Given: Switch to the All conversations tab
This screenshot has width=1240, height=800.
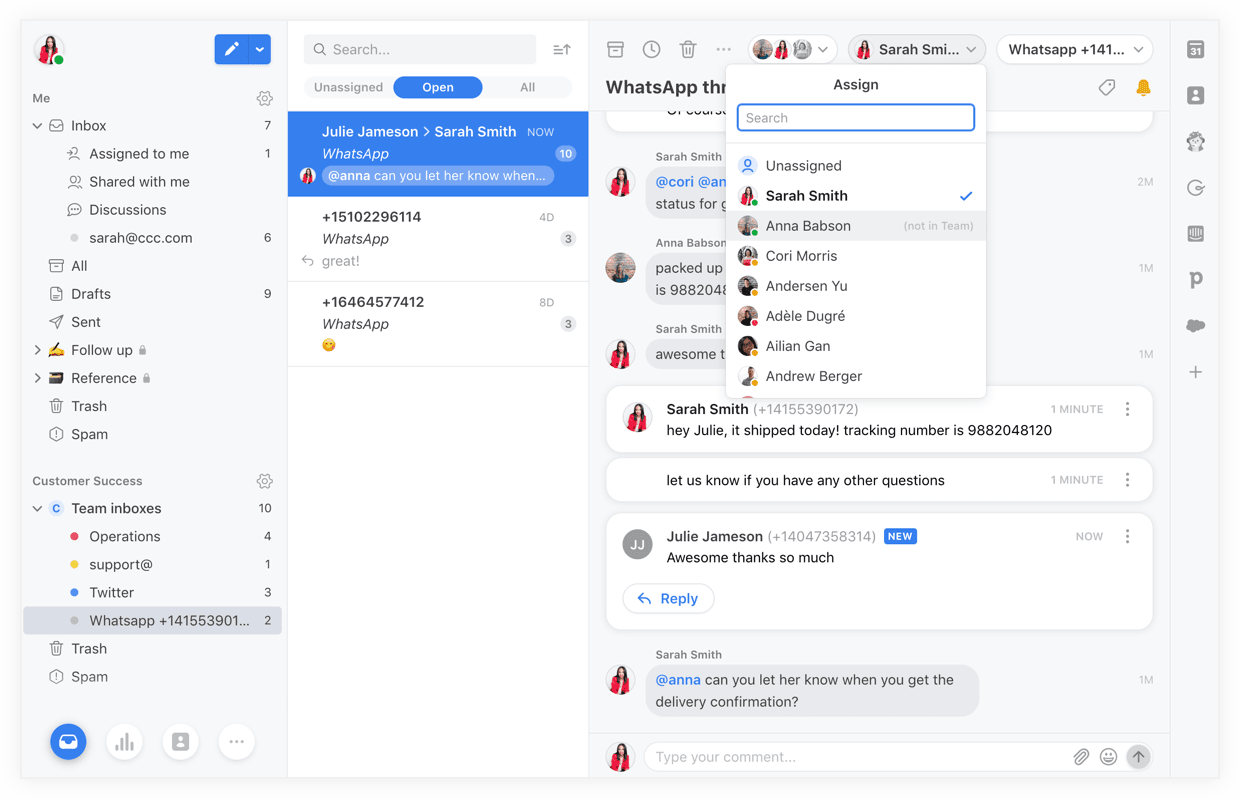Looking at the screenshot, I should pyautogui.click(x=527, y=87).
